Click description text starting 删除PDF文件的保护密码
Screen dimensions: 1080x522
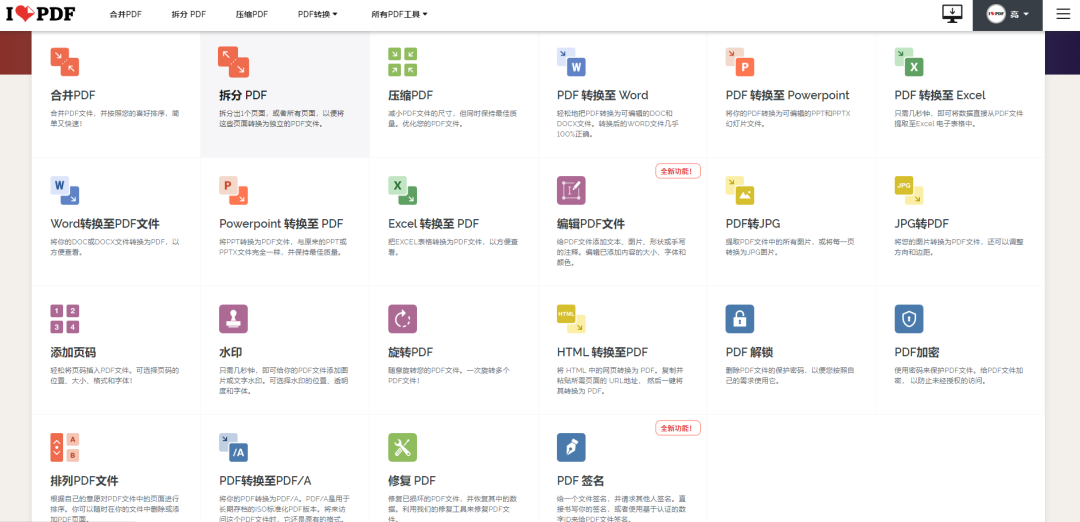[x=790, y=375]
